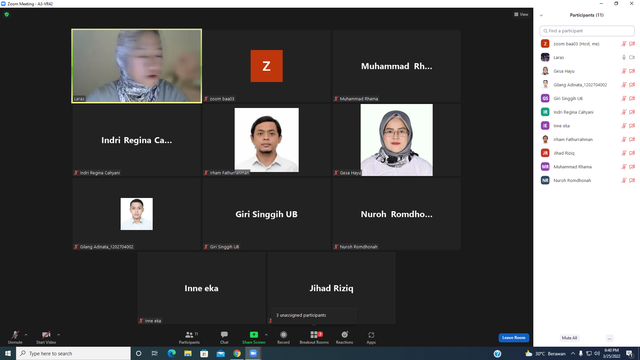The image size is (640, 360).
Task: Select Indri Regina Cahyani in participants list
Action: click(x=587, y=112)
